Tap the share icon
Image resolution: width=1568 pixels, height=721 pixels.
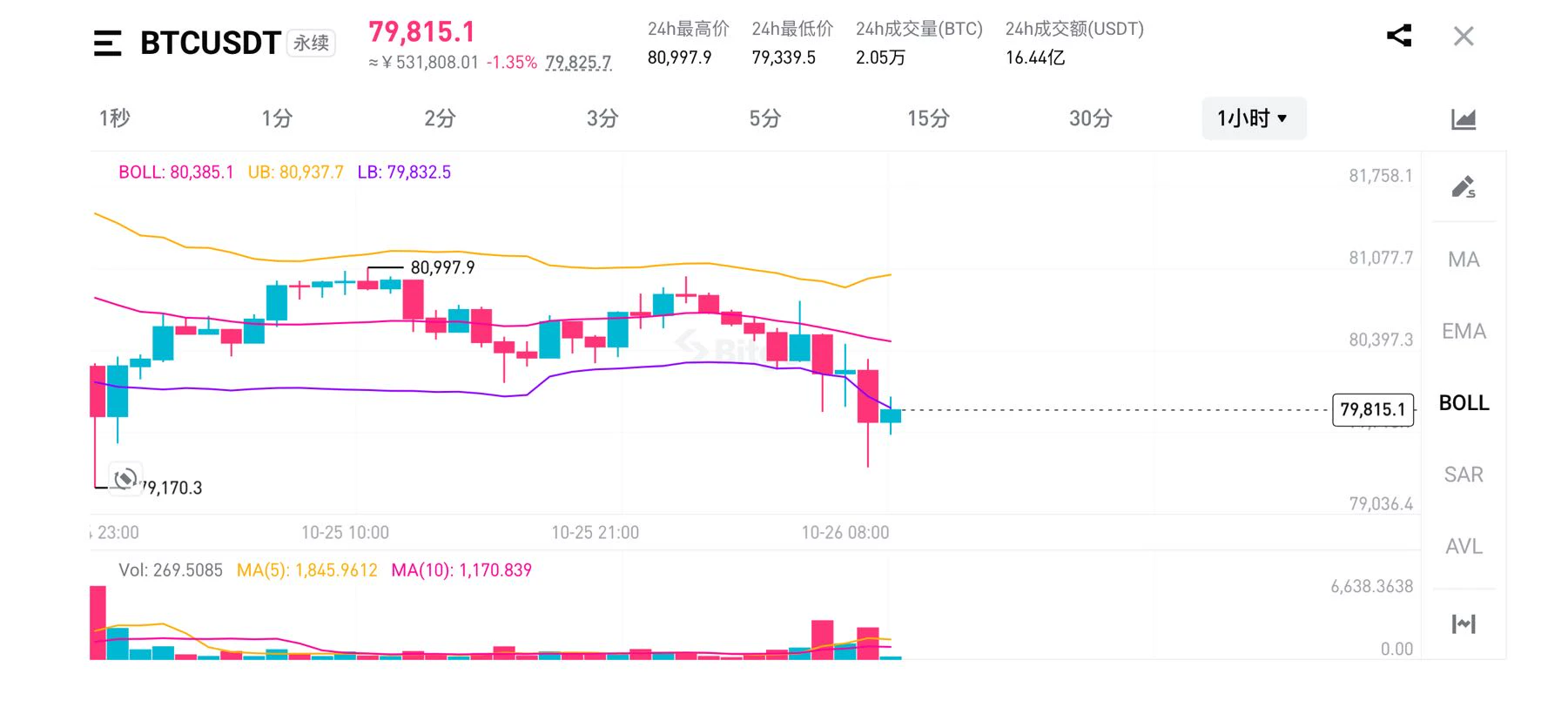click(1399, 36)
